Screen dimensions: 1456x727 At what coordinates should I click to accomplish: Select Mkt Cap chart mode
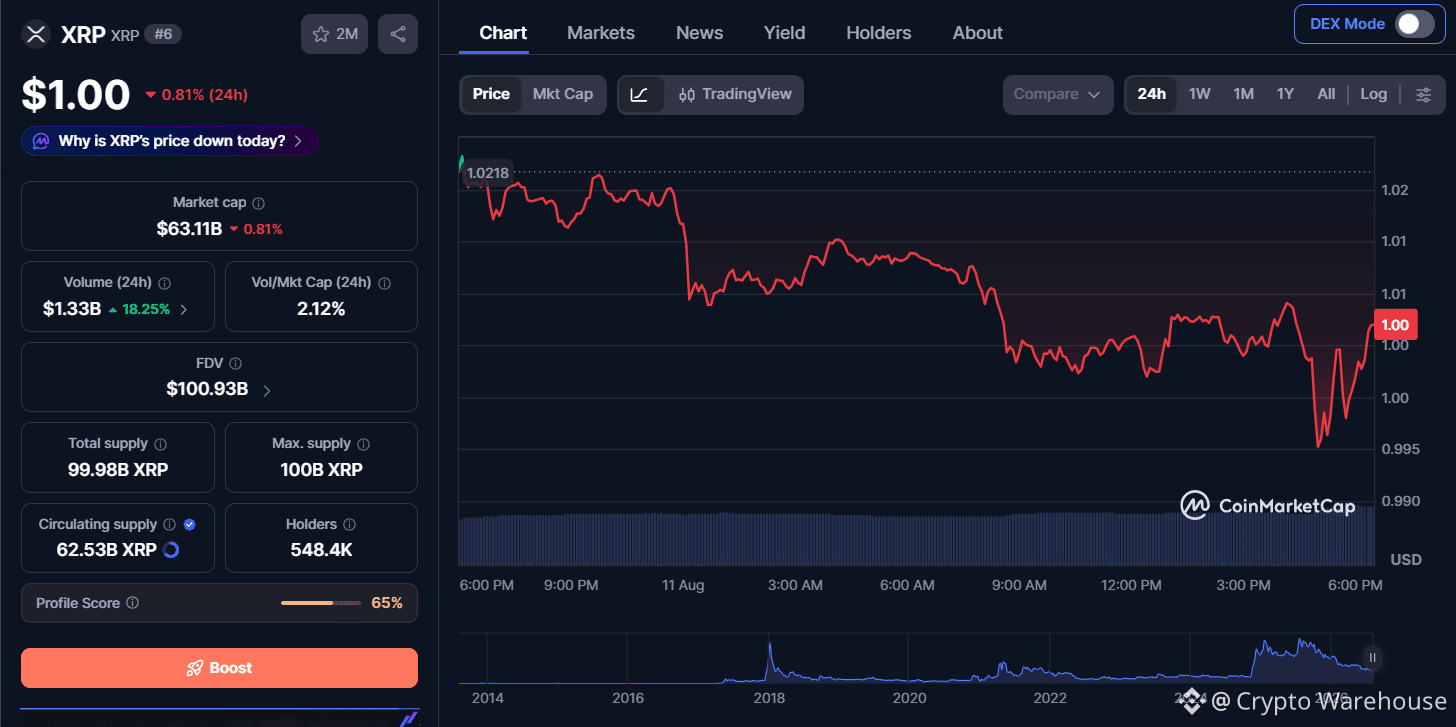pyautogui.click(x=563, y=94)
